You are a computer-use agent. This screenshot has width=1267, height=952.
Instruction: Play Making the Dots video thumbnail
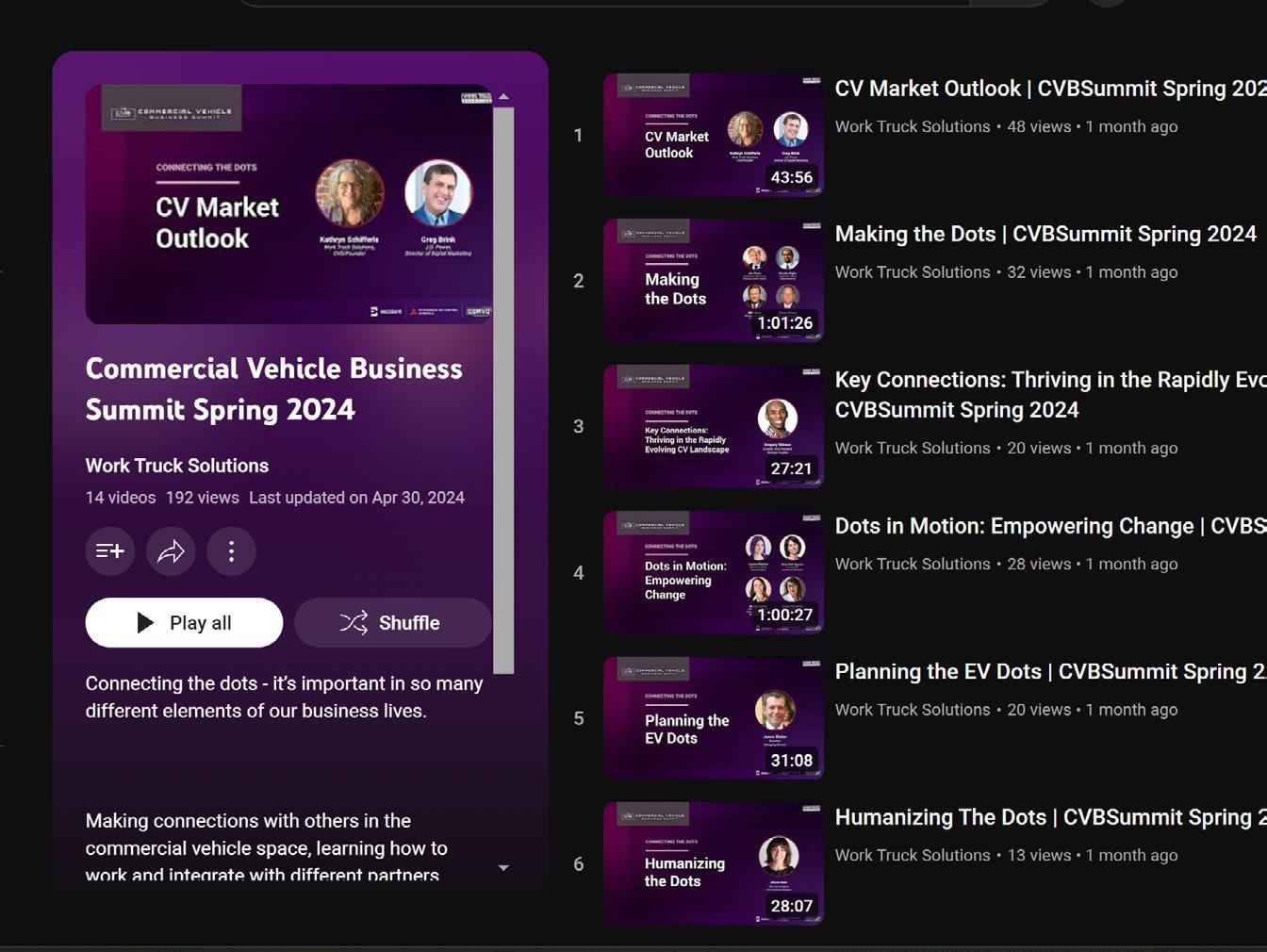coord(713,280)
